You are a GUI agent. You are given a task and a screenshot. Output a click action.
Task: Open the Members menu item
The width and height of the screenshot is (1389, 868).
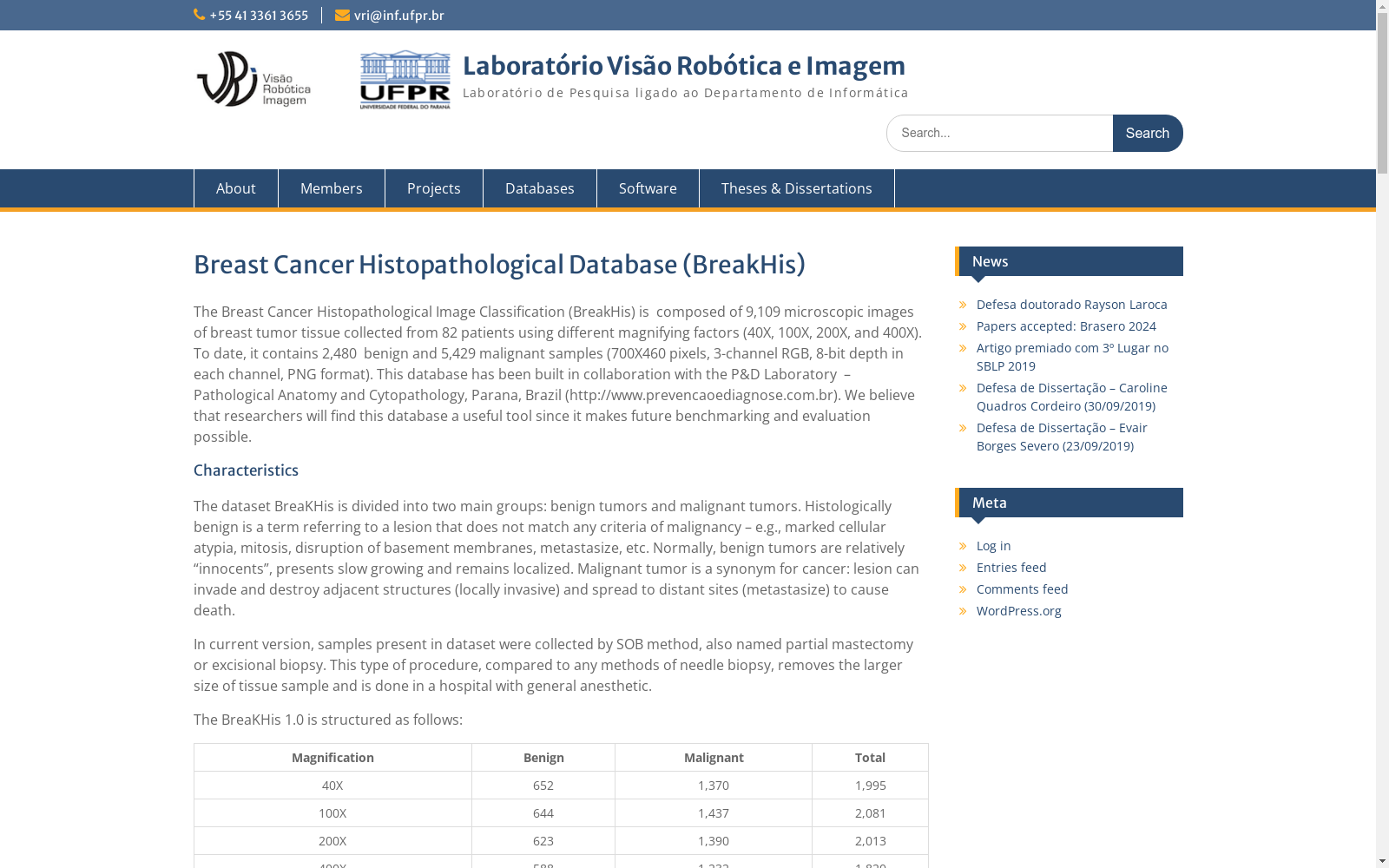[x=332, y=188]
